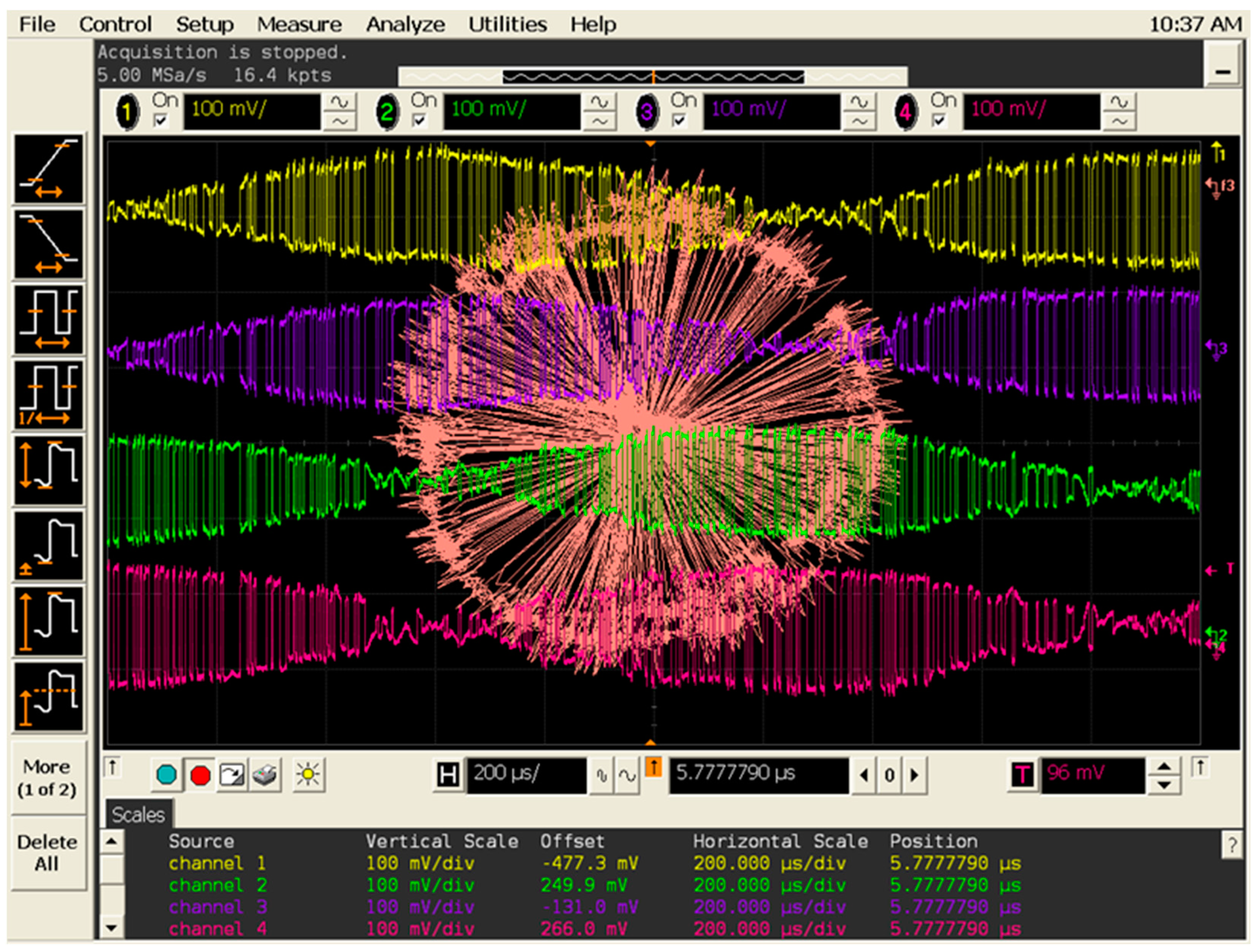Toggle channel 3 On checkbox
1257x952 pixels.
679,120
